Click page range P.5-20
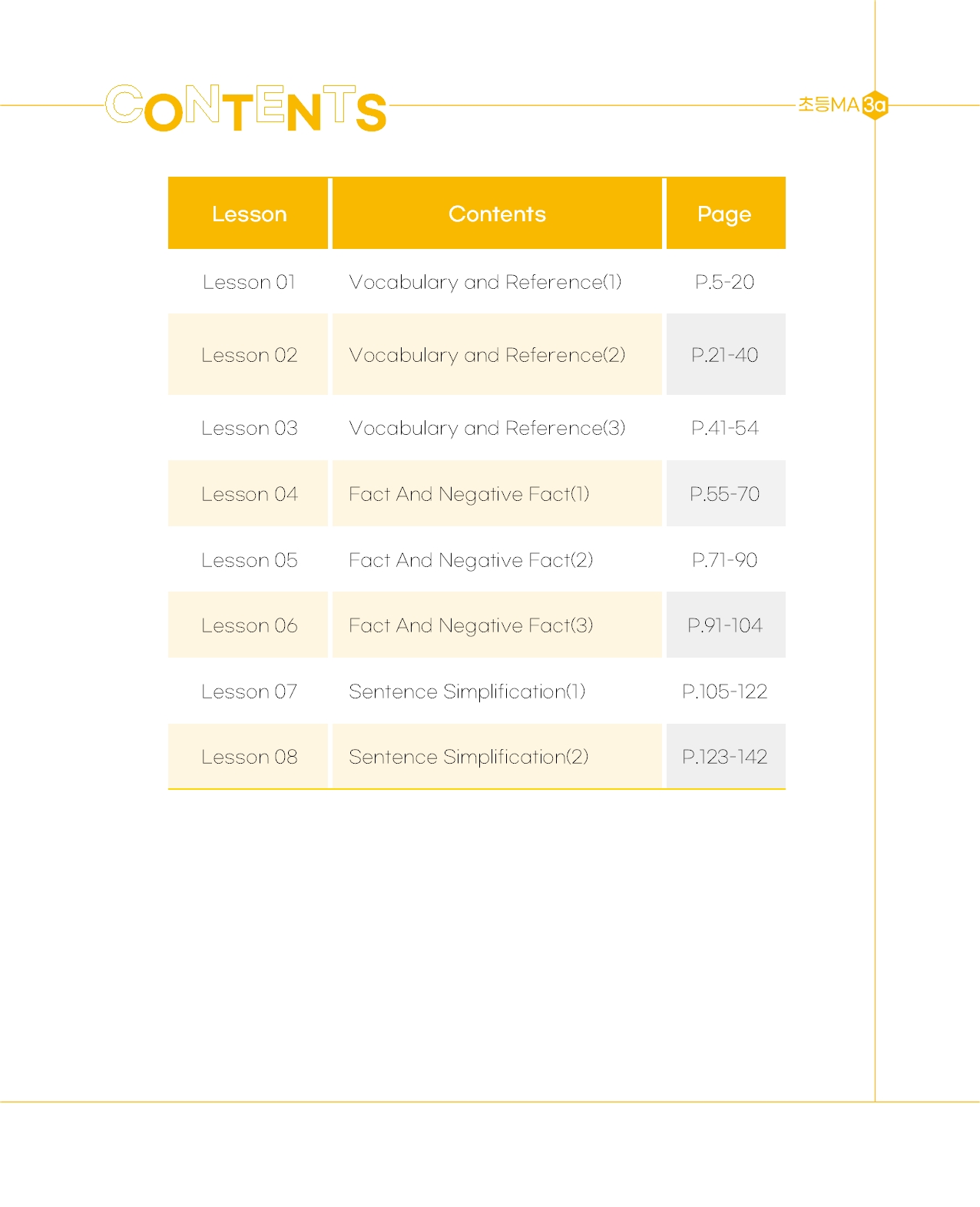Screen dimensions: 980x1207 click(725, 282)
